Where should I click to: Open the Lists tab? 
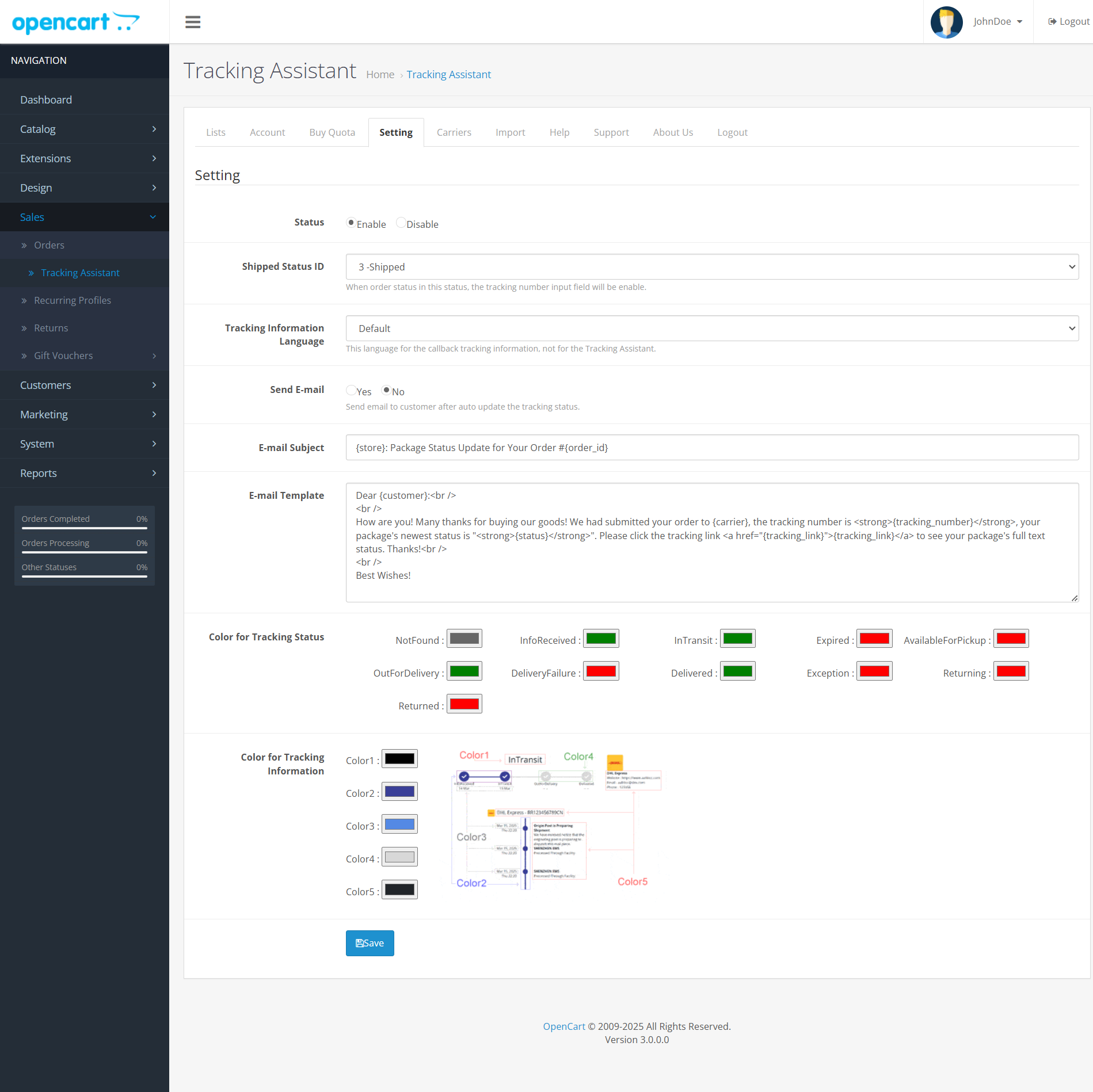pos(216,132)
